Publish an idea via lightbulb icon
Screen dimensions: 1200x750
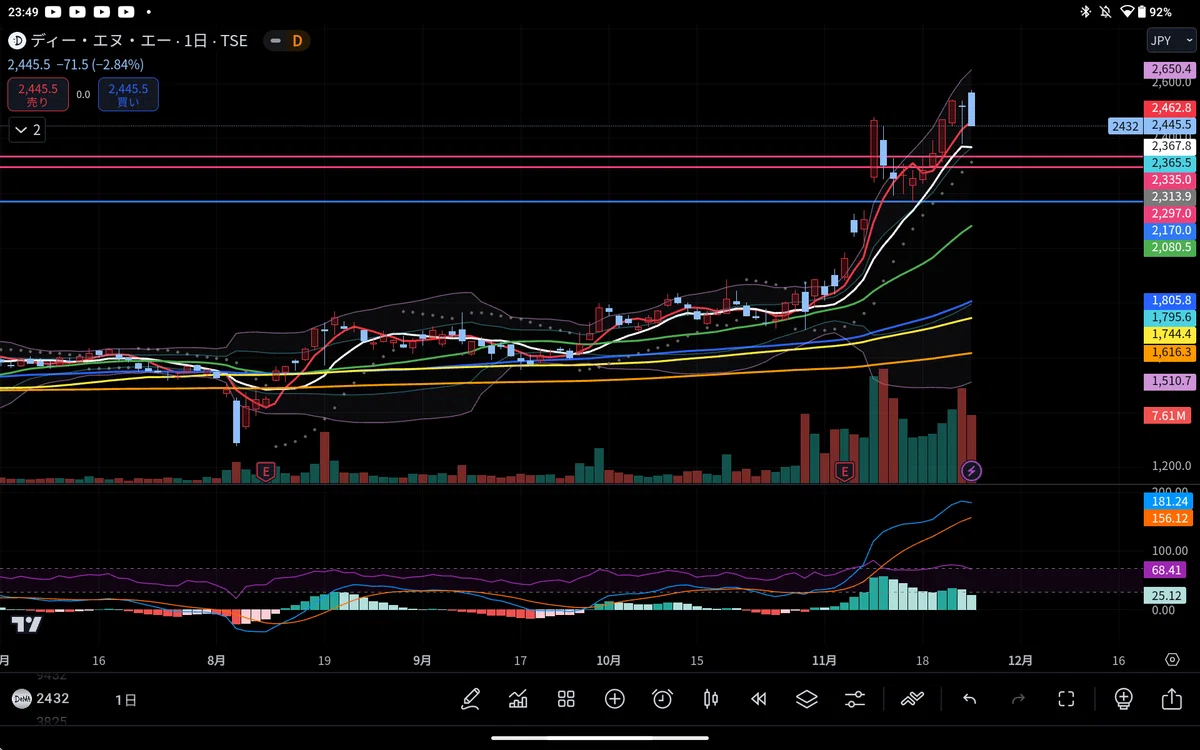(x=1123, y=699)
